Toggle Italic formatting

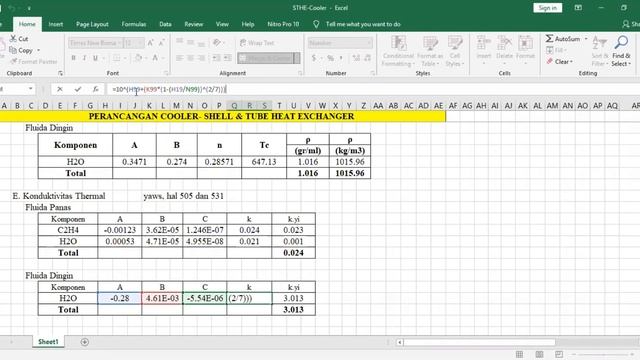pyautogui.click(x=84, y=58)
